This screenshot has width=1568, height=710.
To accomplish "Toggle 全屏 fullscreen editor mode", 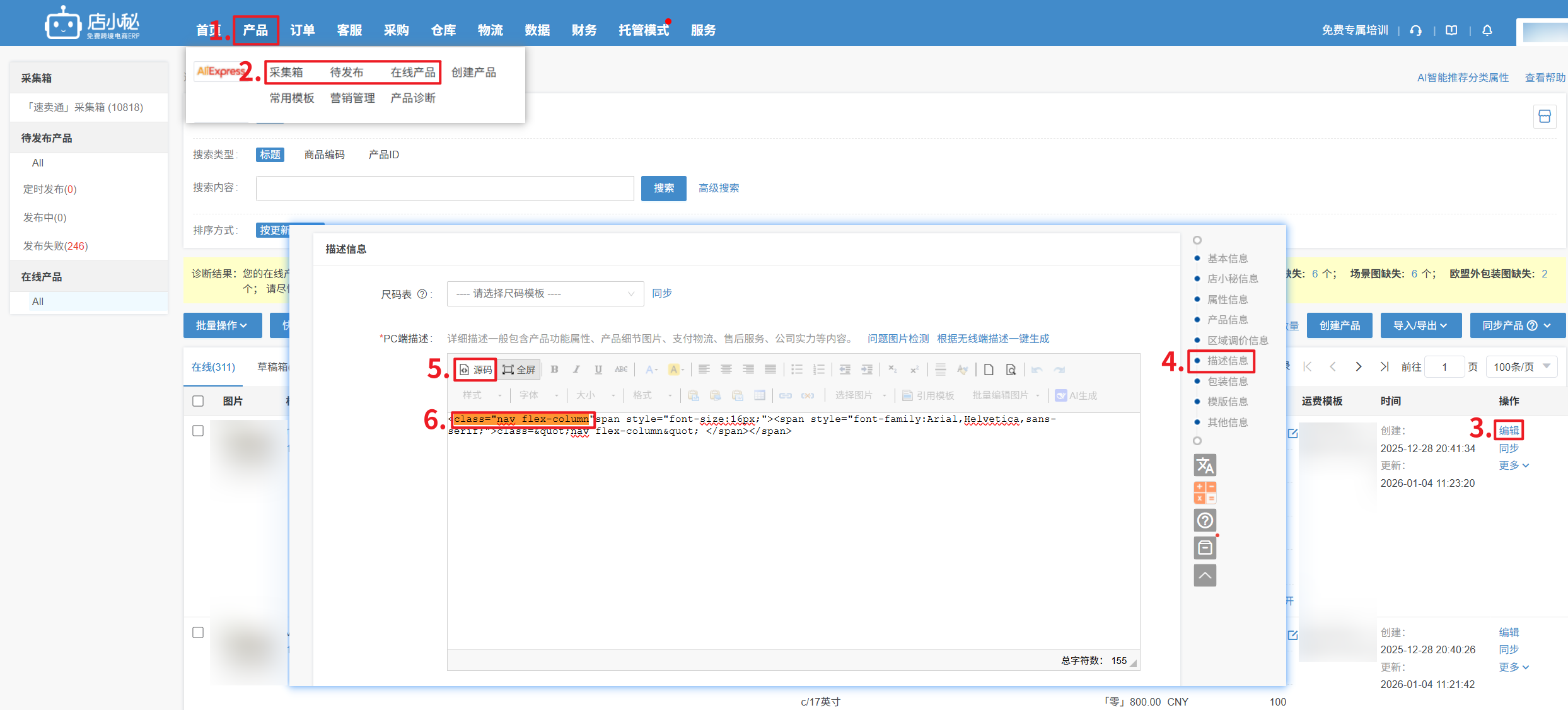I will [x=519, y=370].
